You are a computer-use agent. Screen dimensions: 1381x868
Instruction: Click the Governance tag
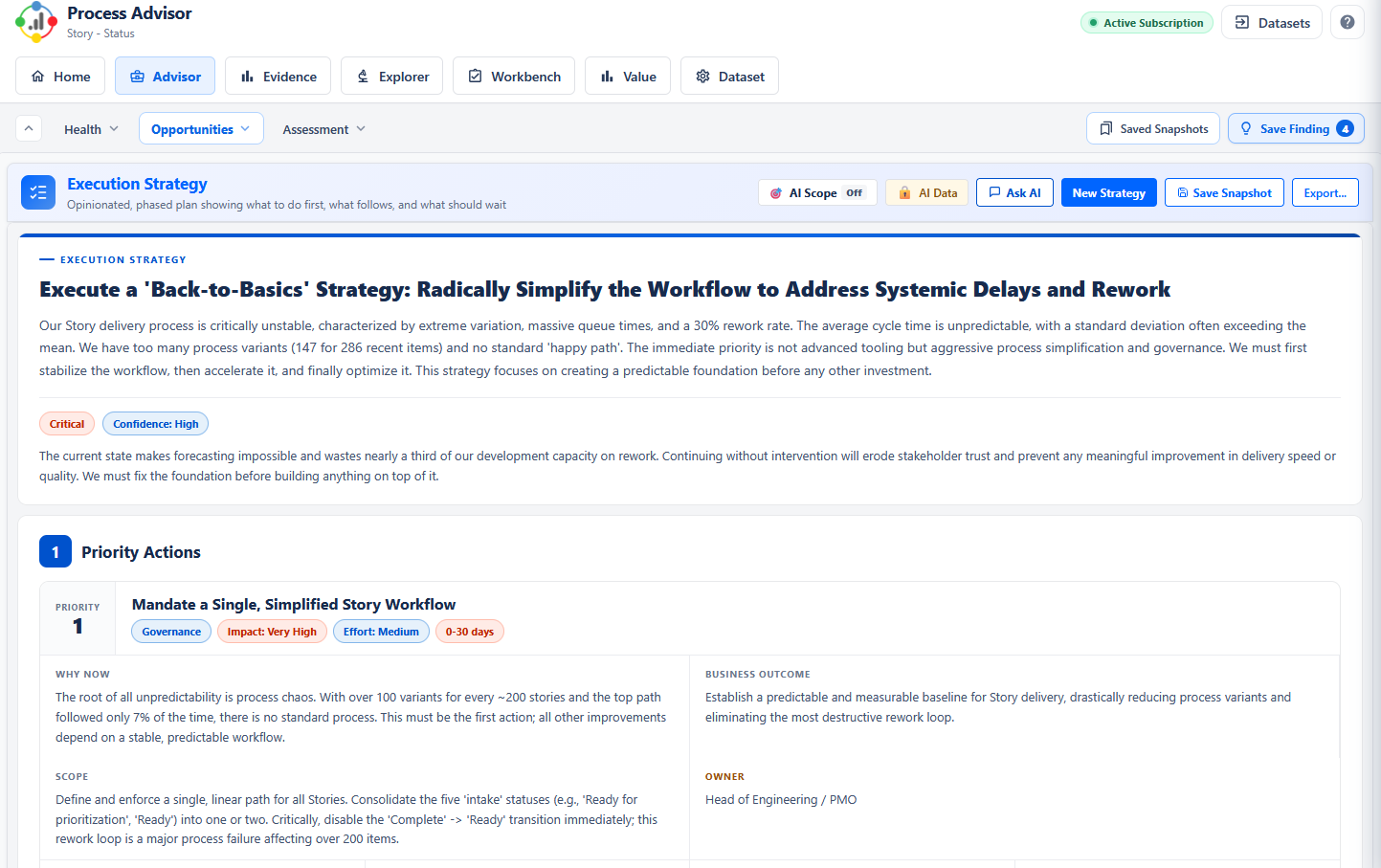pyautogui.click(x=171, y=632)
